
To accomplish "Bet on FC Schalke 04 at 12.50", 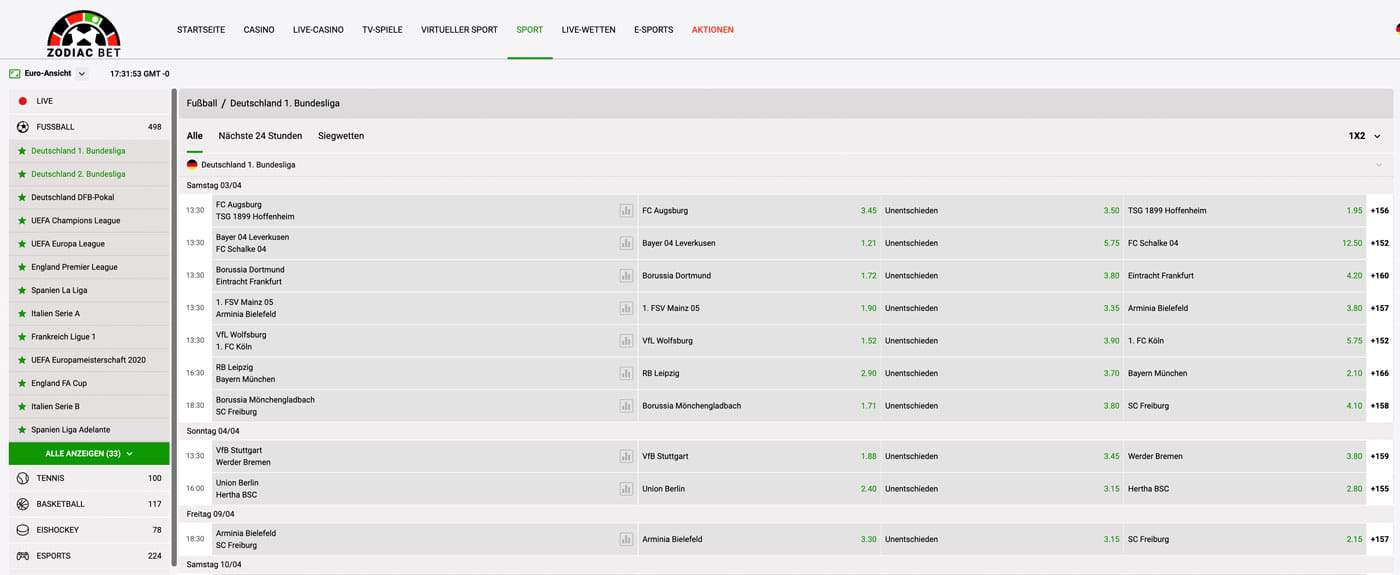I will [x=1245, y=243].
